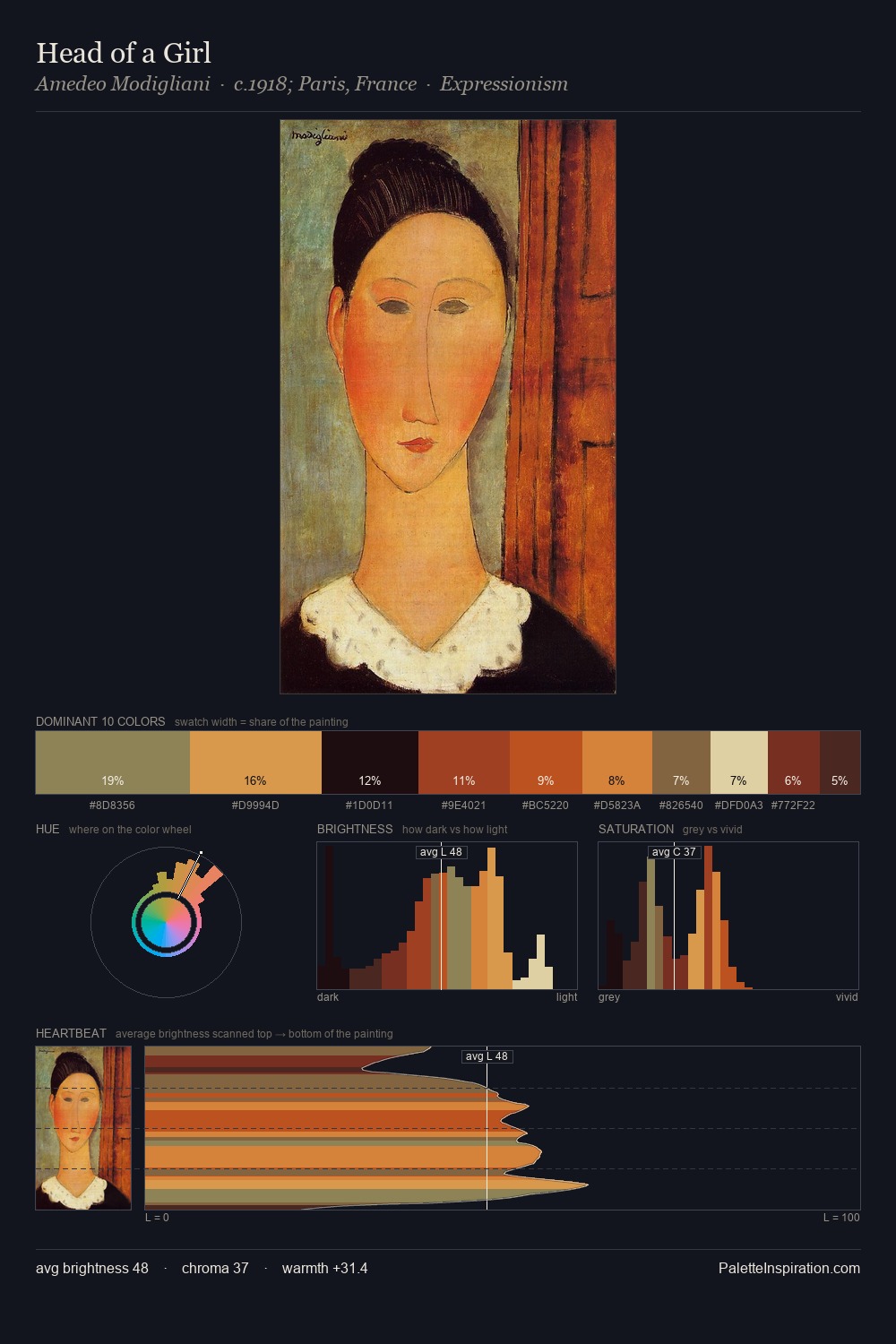Click the hex label #826540
The image size is (896, 1344).
tap(681, 806)
